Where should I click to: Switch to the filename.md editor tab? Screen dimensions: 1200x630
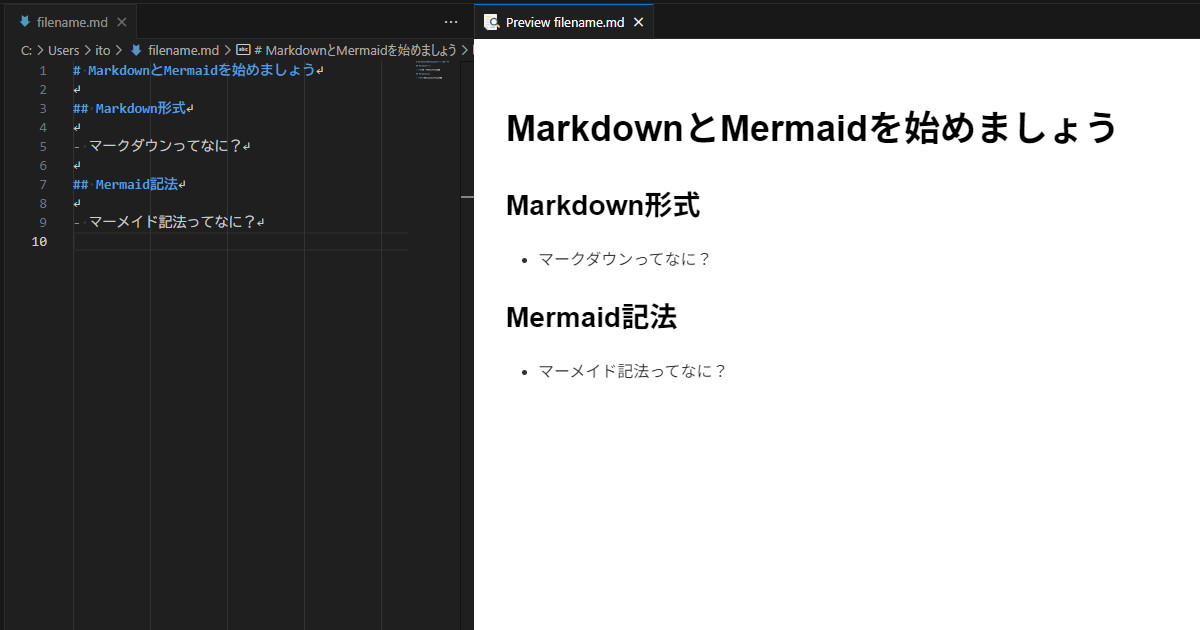click(x=68, y=22)
